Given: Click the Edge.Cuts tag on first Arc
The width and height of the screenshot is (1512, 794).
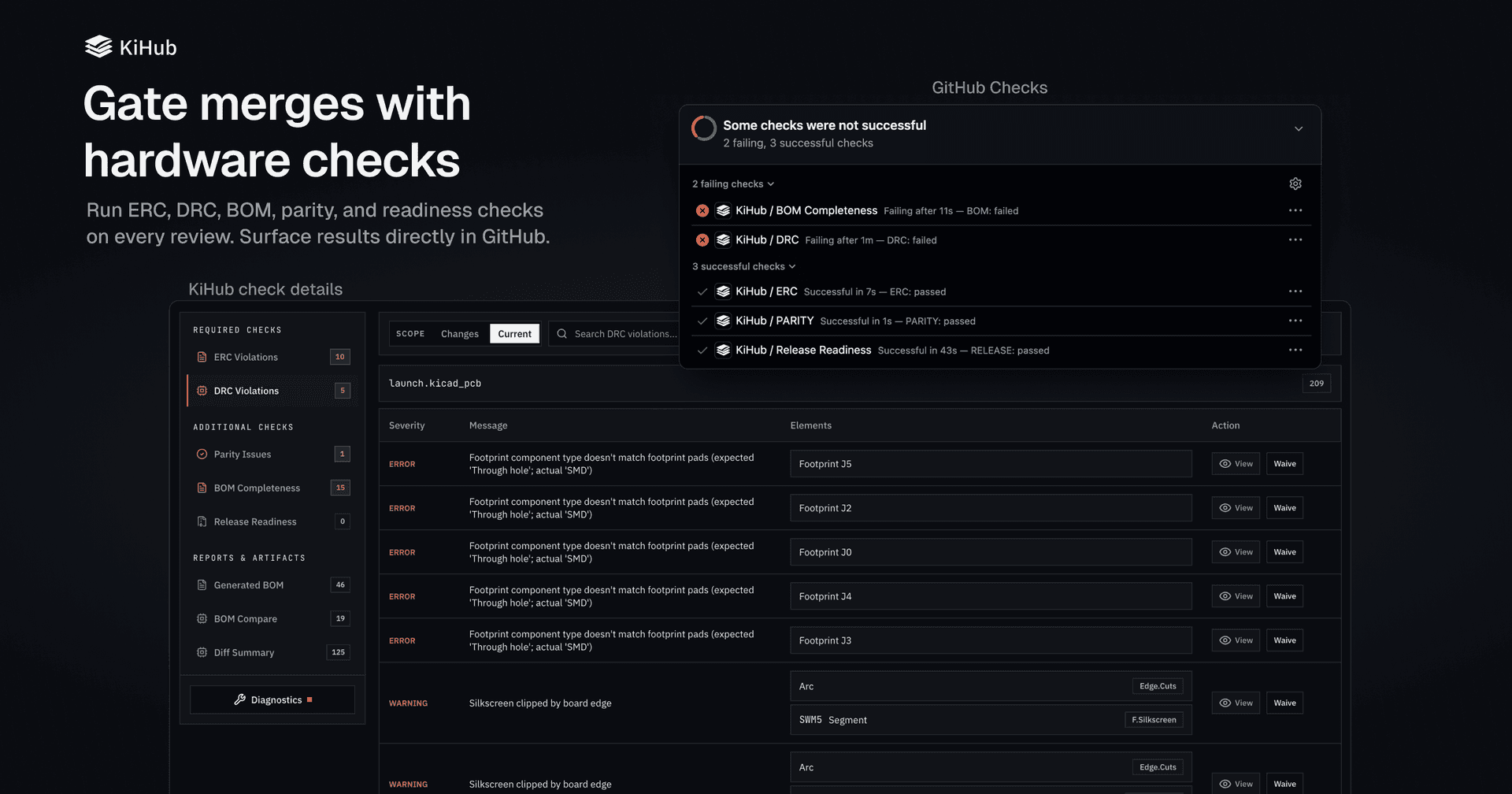Looking at the screenshot, I should click(x=1158, y=686).
